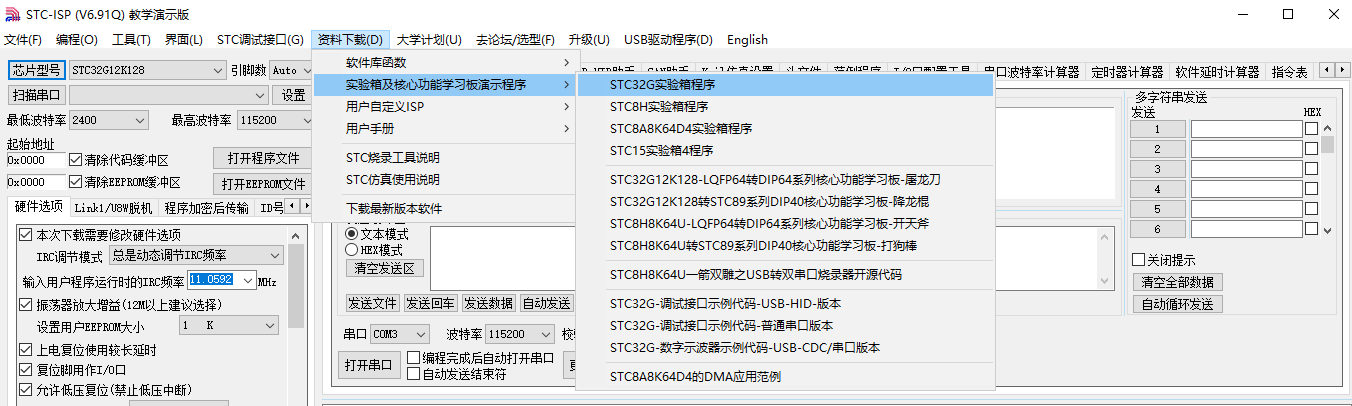Select 文本模式 radio button
The height and width of the screenshot is (406, 1352).
[351, 234]
